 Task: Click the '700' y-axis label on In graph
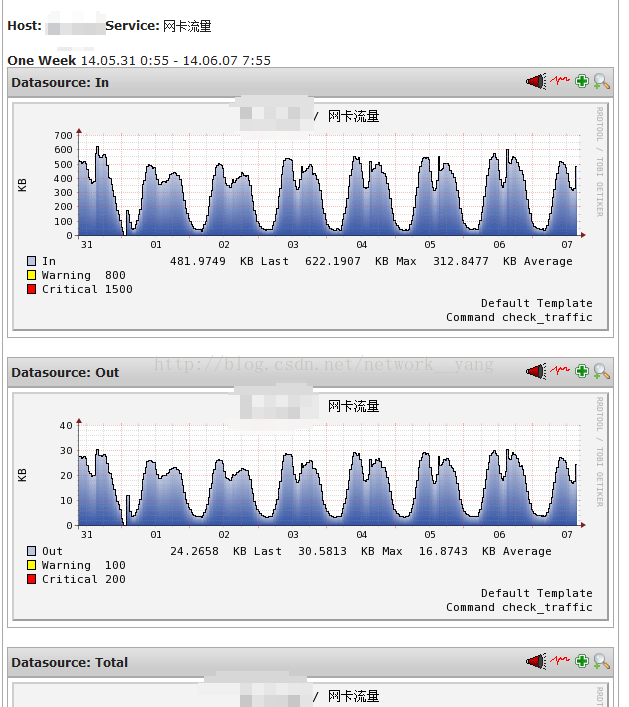(63, 135)
